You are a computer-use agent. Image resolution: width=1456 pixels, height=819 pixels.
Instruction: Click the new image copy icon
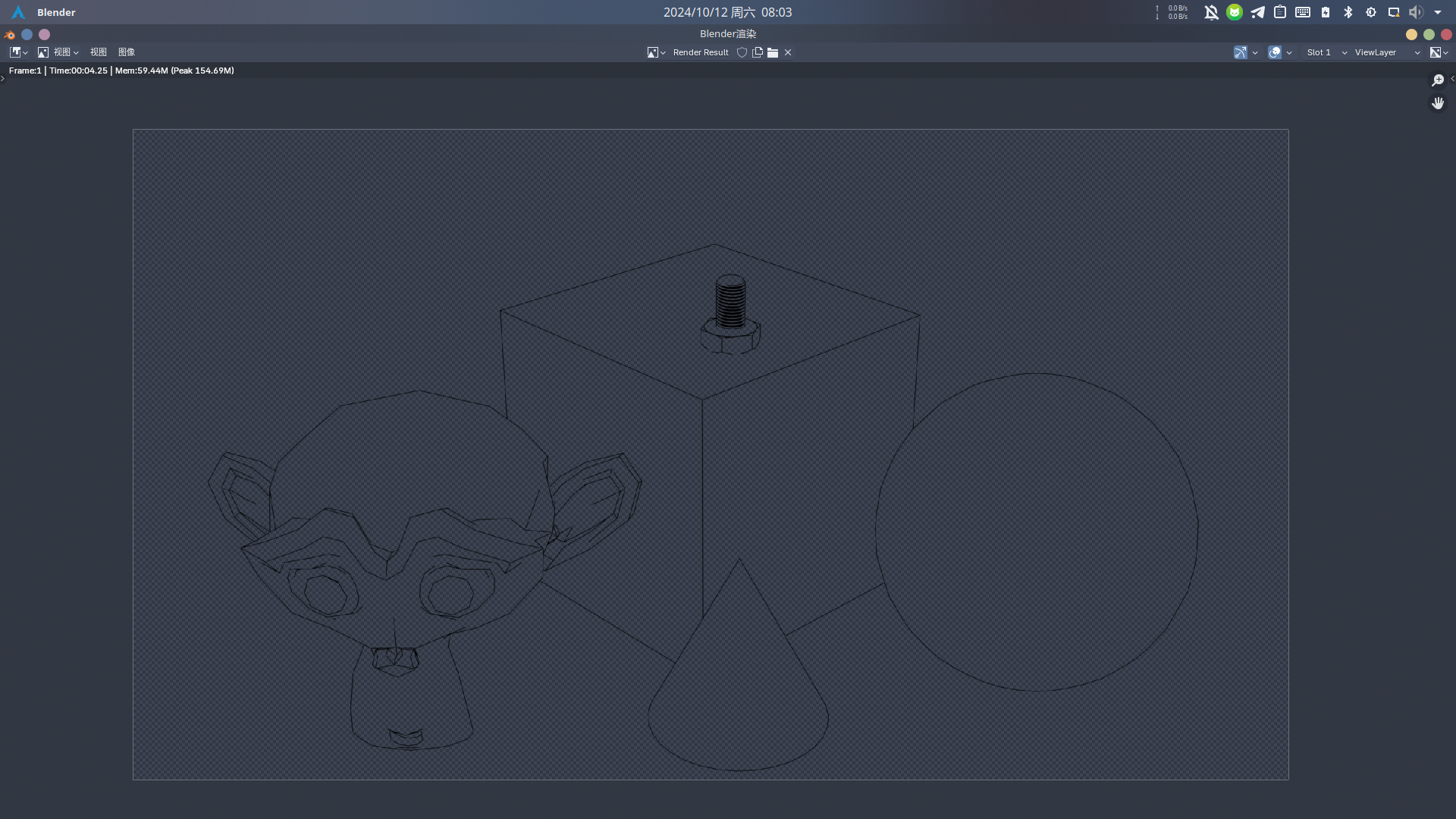758,52
